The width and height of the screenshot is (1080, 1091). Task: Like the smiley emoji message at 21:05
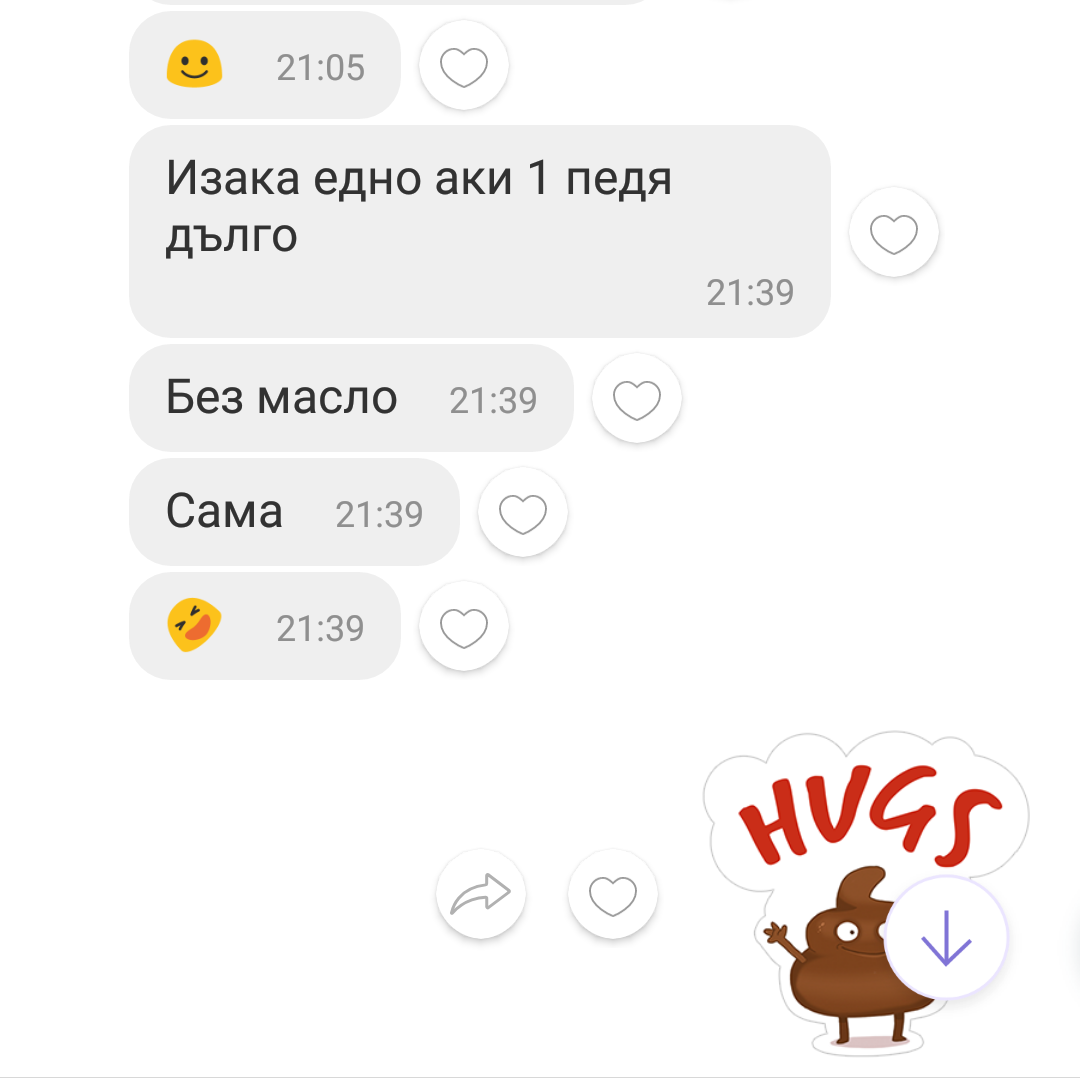click(463, 65)
